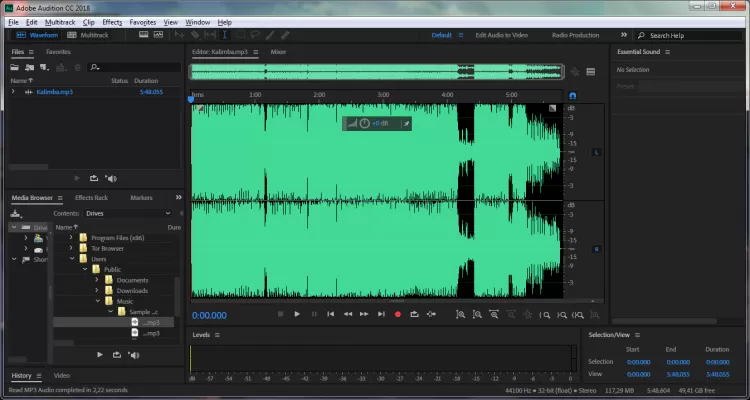This screenshot has height=400, width=750.
Task: Switch to the Mixer tab
Action: [278, 51]
